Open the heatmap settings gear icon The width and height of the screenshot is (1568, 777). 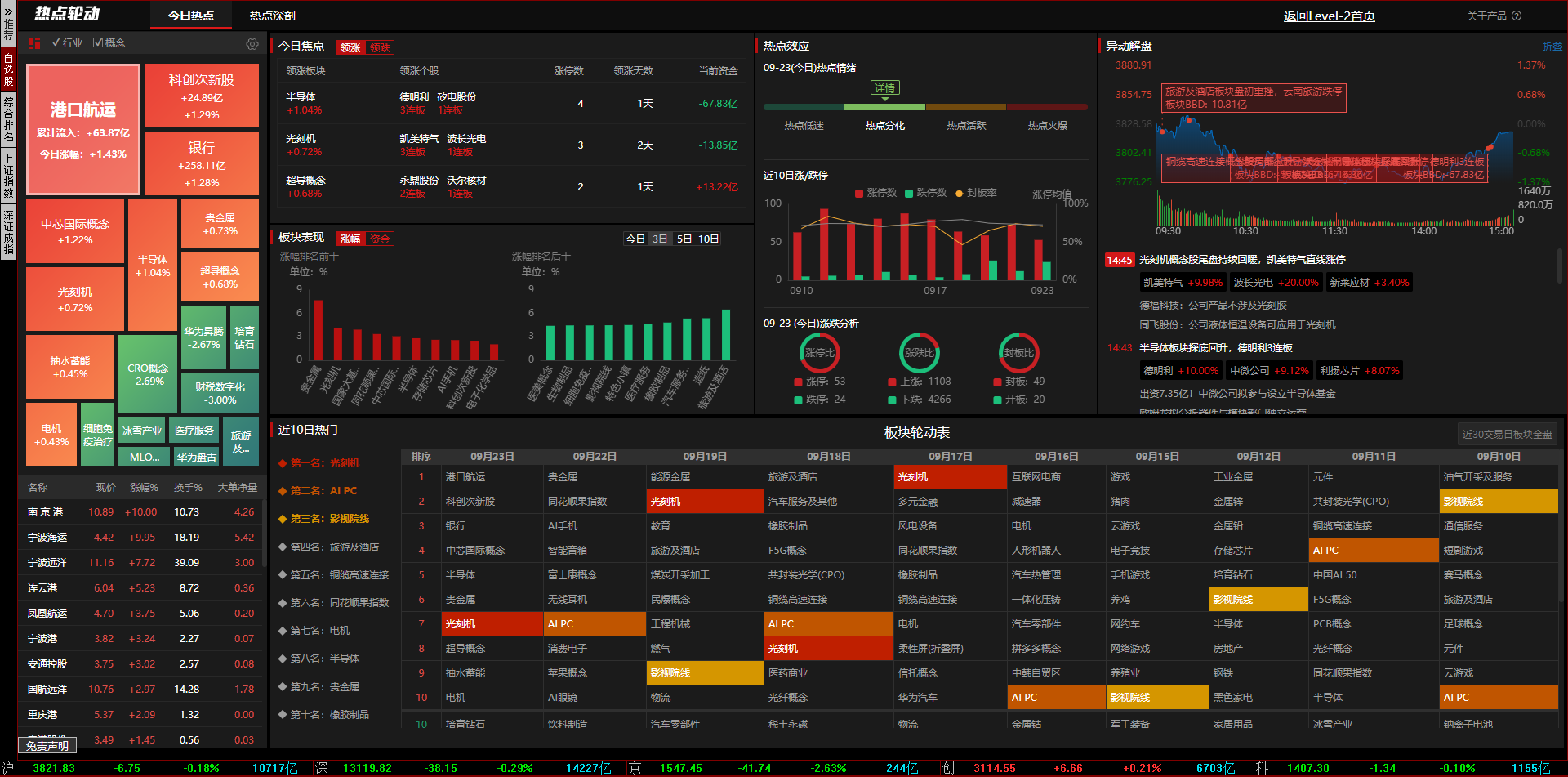(x=252, y=44)
